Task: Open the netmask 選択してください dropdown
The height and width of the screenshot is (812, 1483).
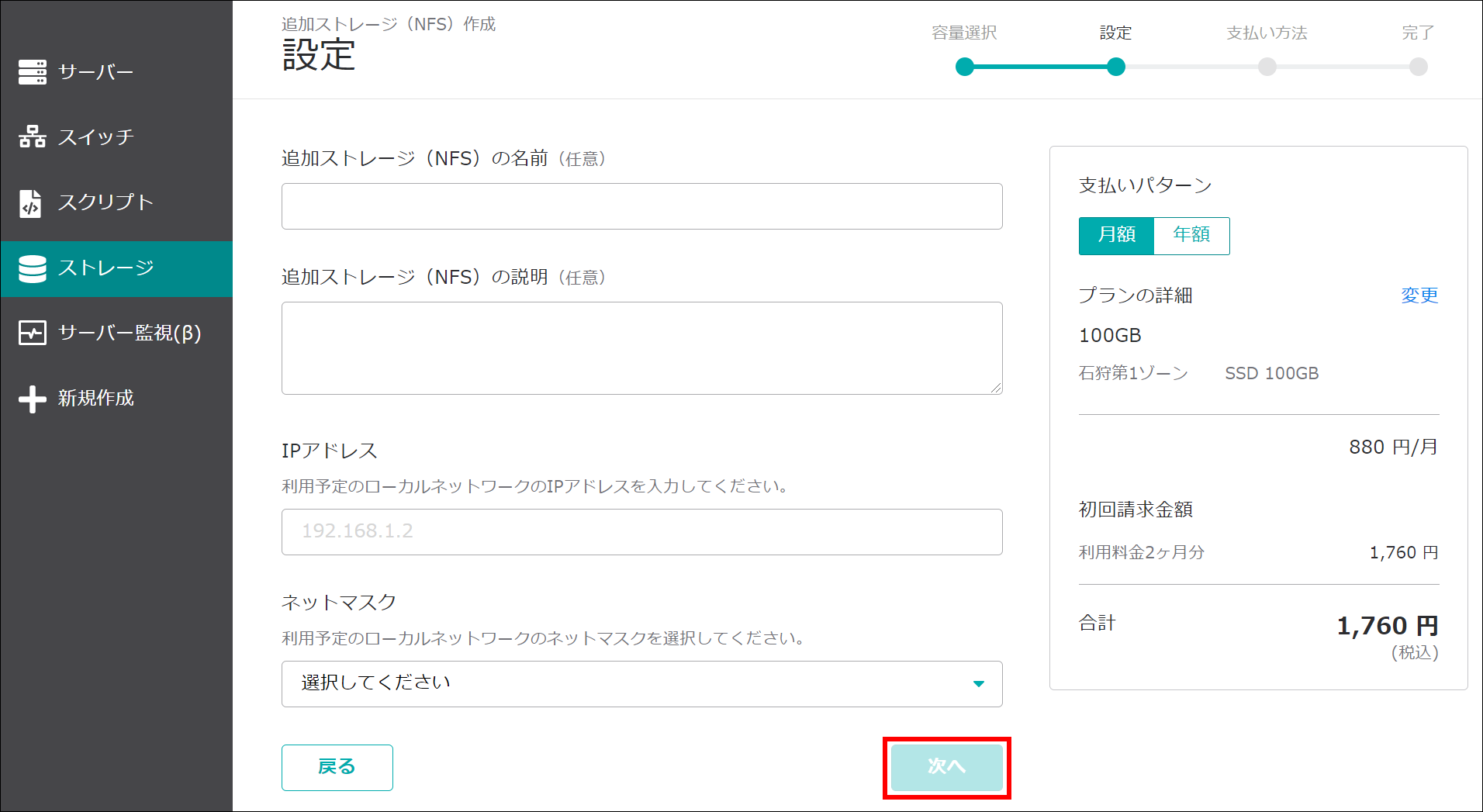Action: [641, 683]
